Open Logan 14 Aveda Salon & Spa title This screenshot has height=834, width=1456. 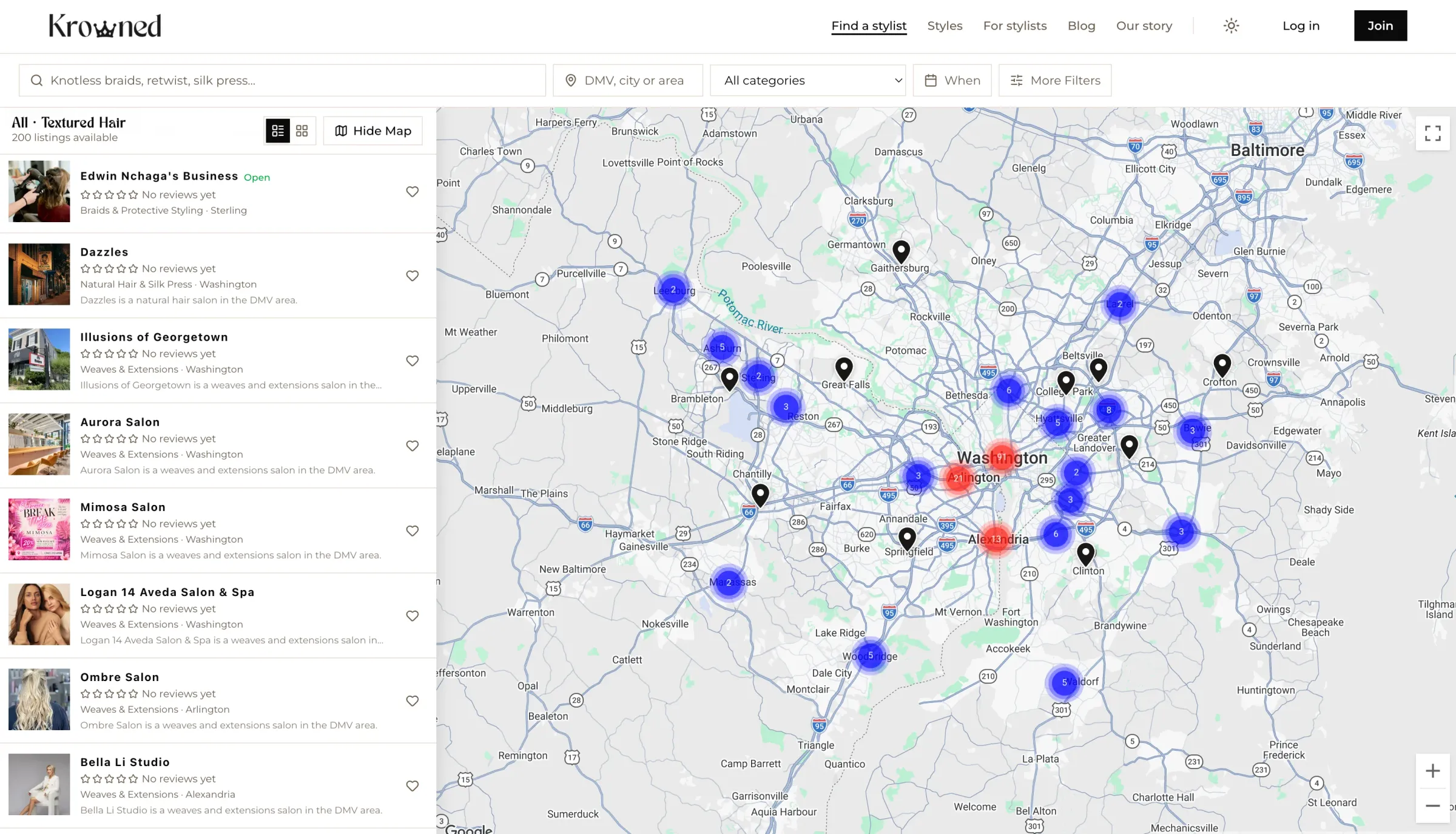[x=167, y=592]
